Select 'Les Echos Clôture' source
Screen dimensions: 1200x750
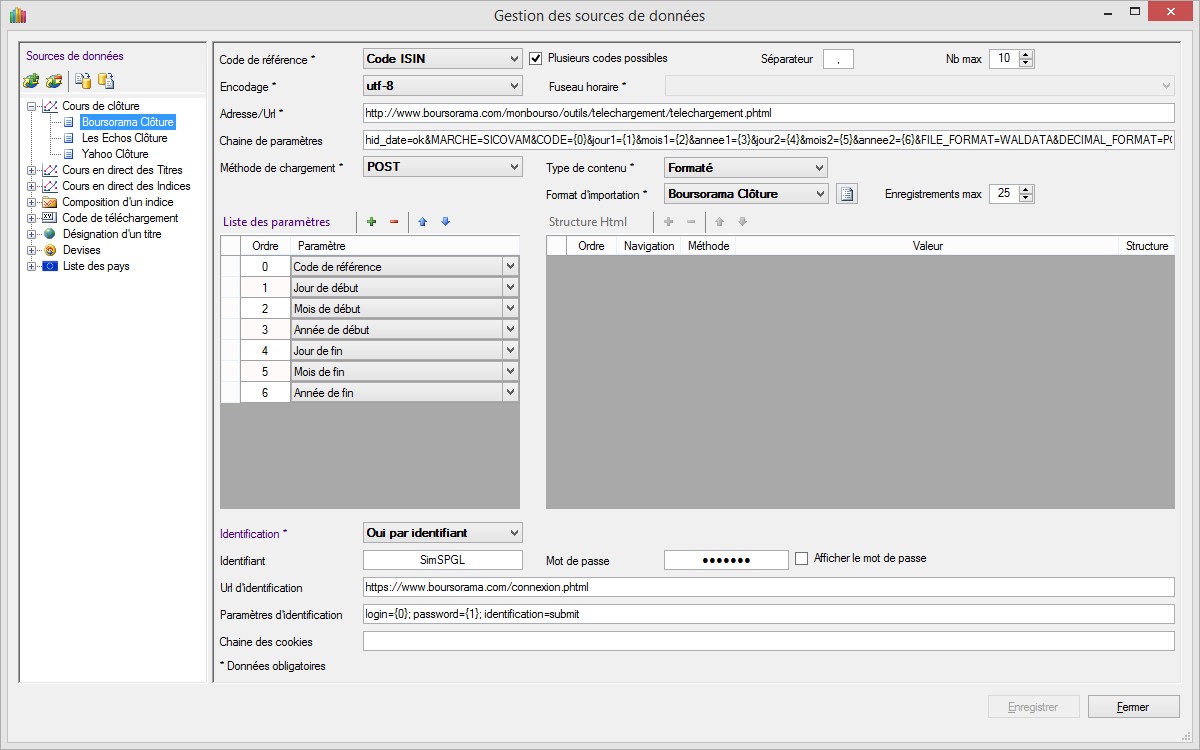tap(124, 138)
